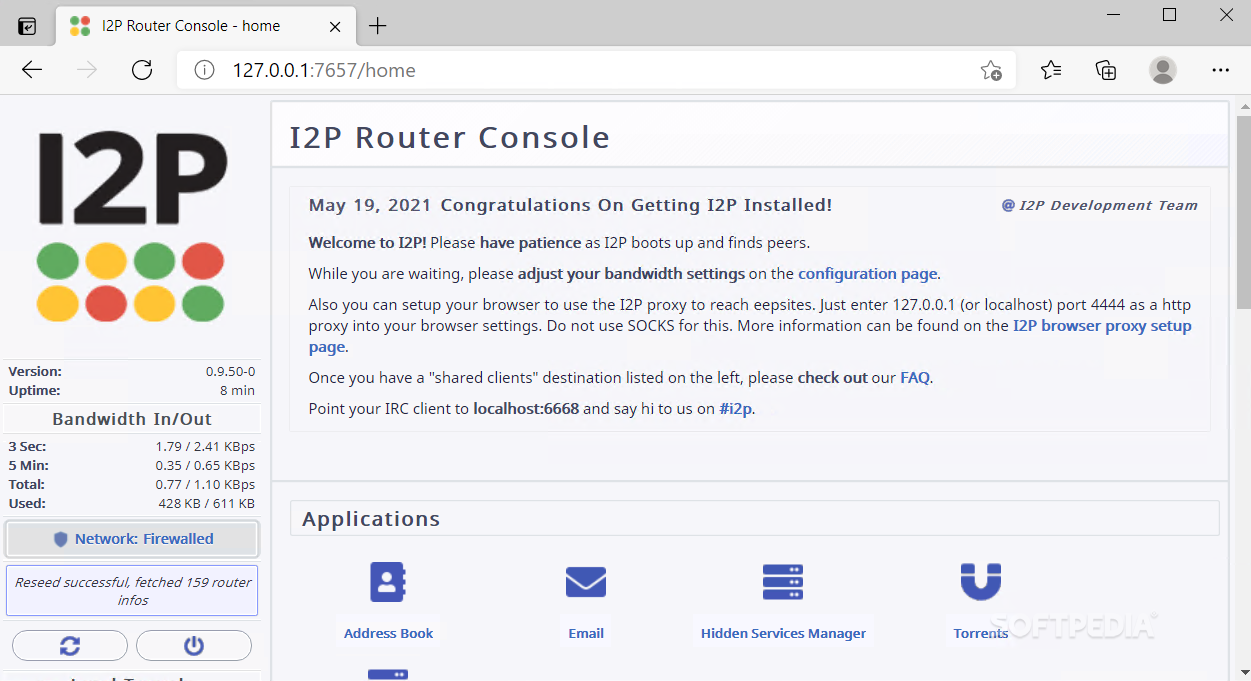Click the 3 Sec bandwidth value 1.79 / 2.41 KBps
Image resolution: width=1251 pixels, height=681 pixels.
(x=205, y=446)
